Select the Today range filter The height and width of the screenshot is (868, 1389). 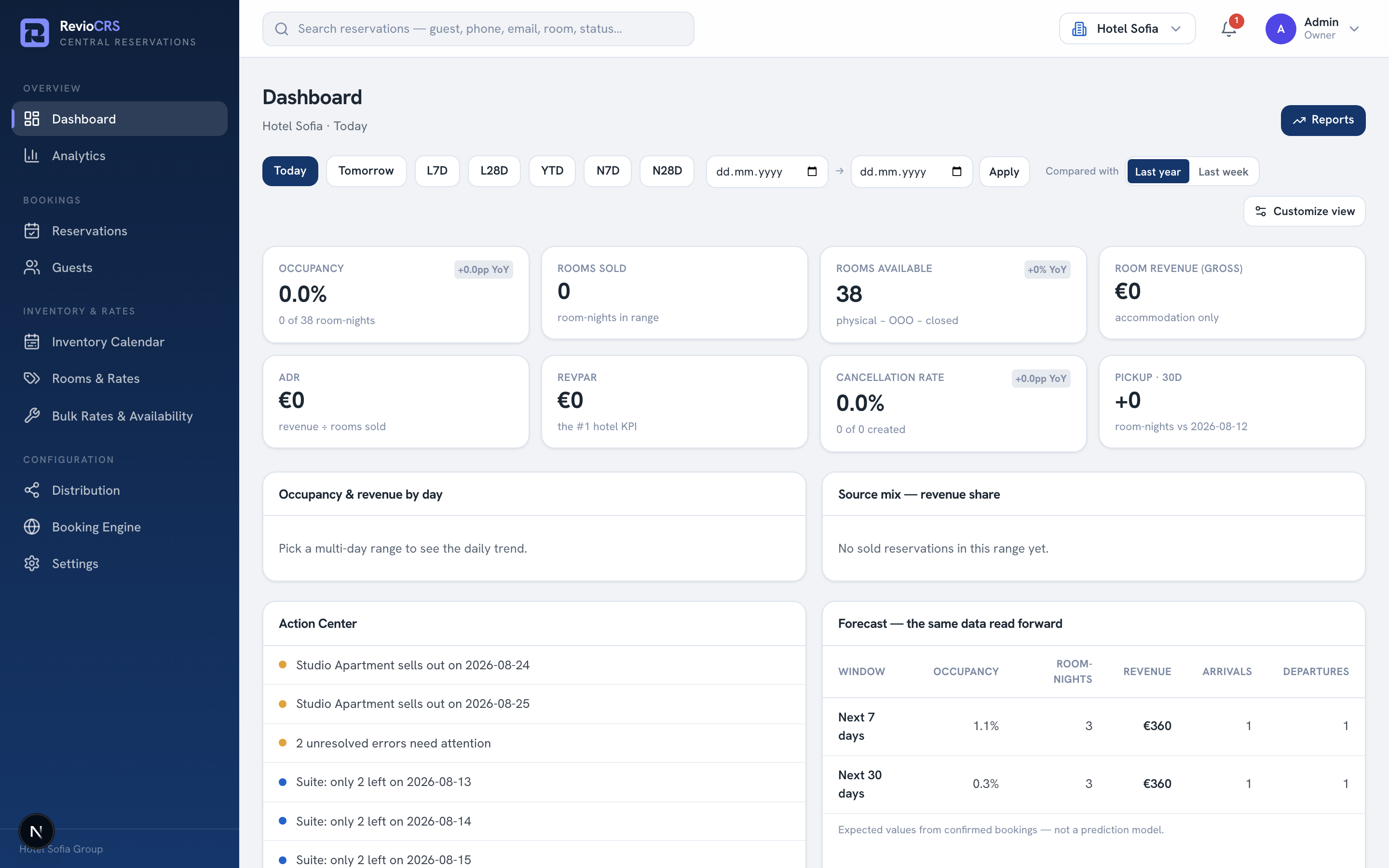290,171
